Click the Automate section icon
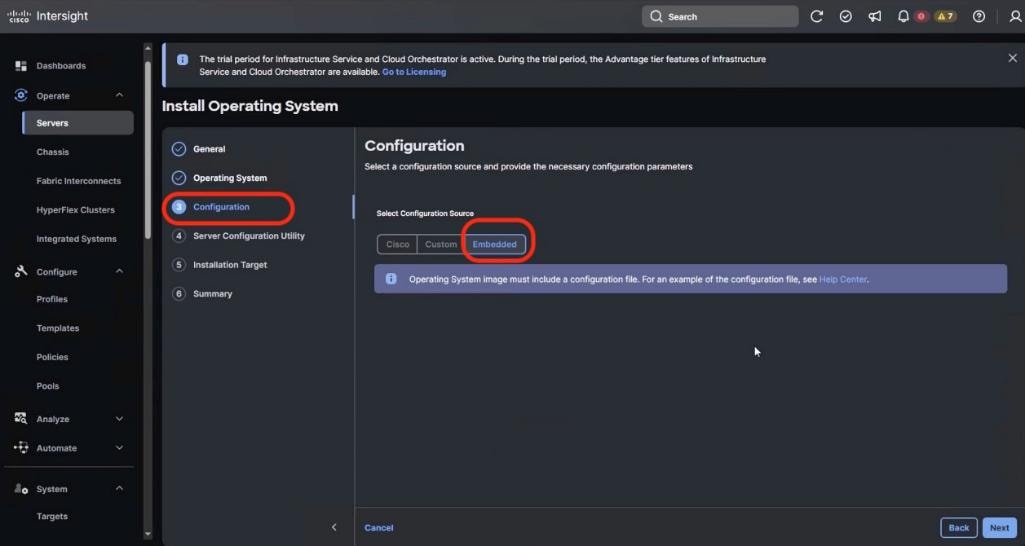 click(x=21, y=448)
